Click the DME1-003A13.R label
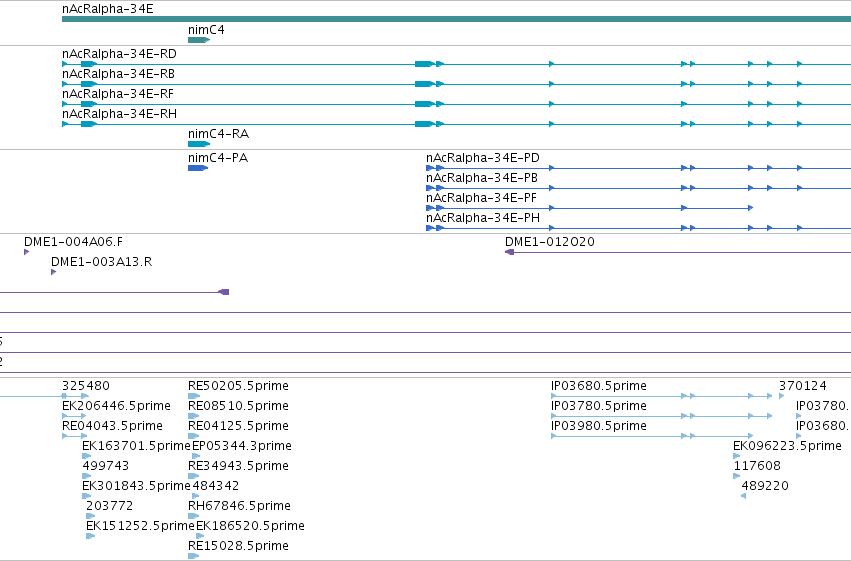This screenshot has height=561, width=851. pyautogui.click(x=101, y=262)
